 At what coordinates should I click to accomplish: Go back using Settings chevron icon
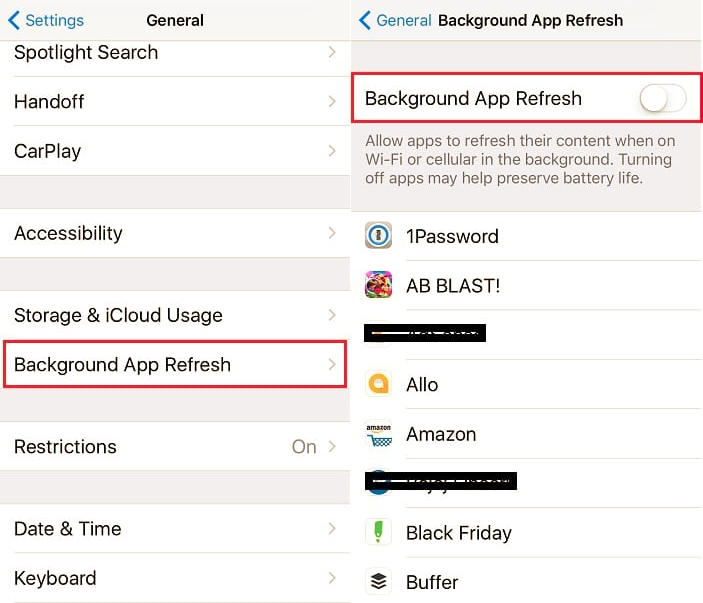(14, 20)
